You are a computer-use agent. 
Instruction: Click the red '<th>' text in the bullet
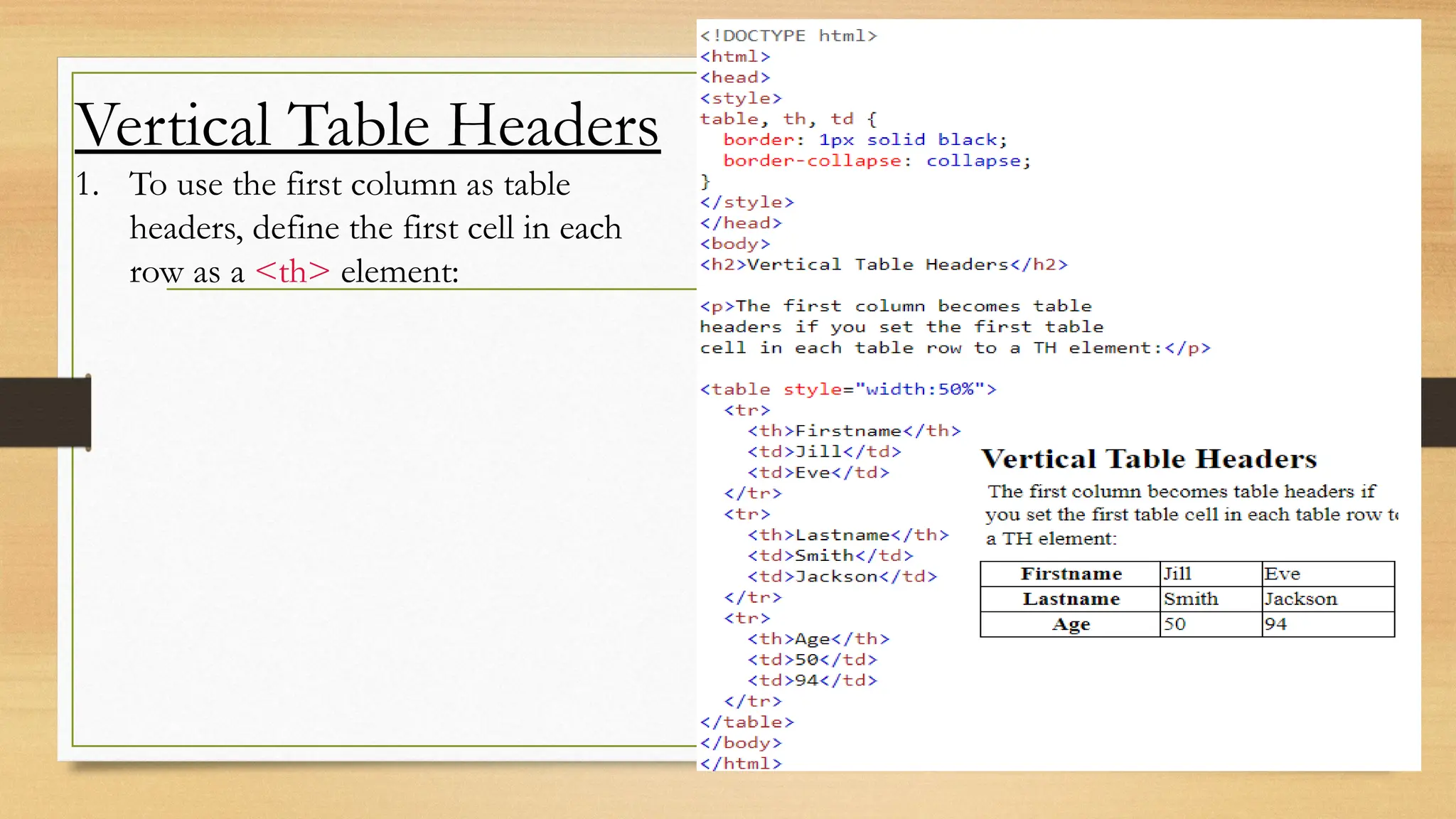point(293,272)
